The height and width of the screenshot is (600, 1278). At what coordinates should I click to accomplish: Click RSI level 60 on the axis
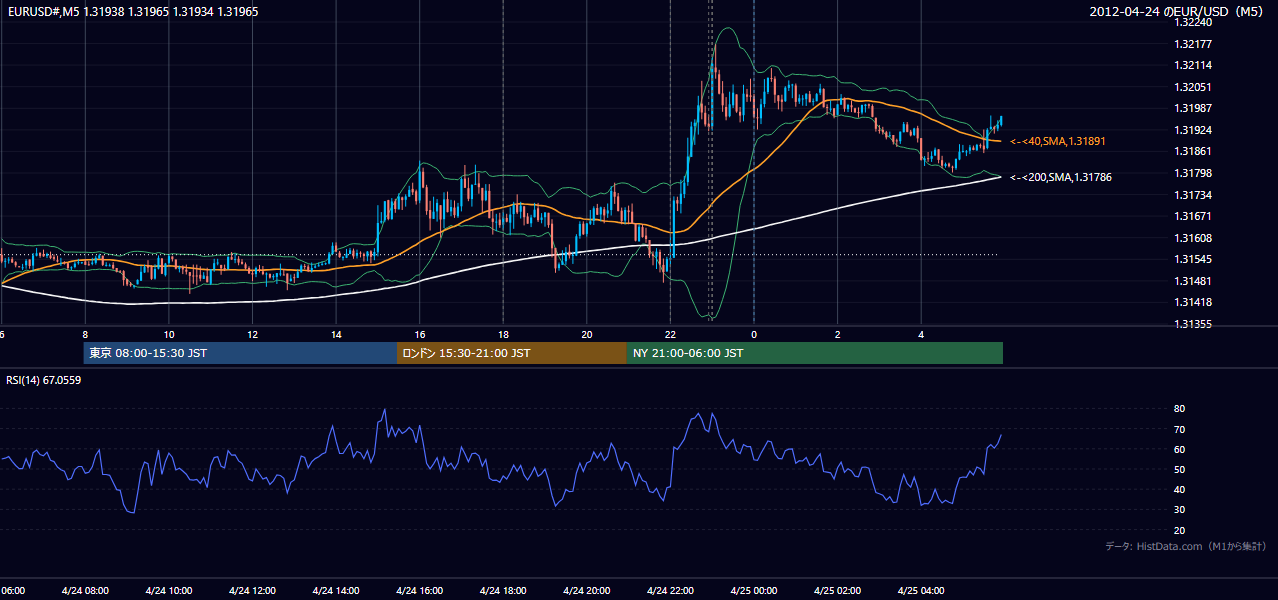[1179, 449]
